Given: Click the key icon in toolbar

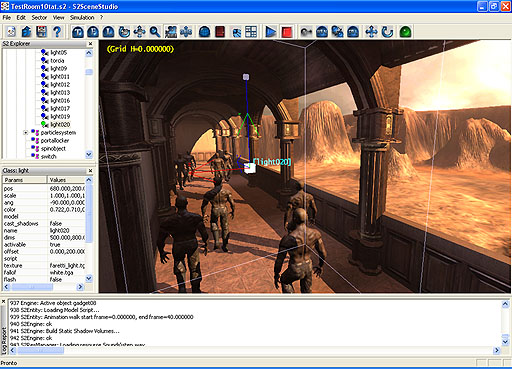Looking at the screenshot, I should [x=306, y=32].
